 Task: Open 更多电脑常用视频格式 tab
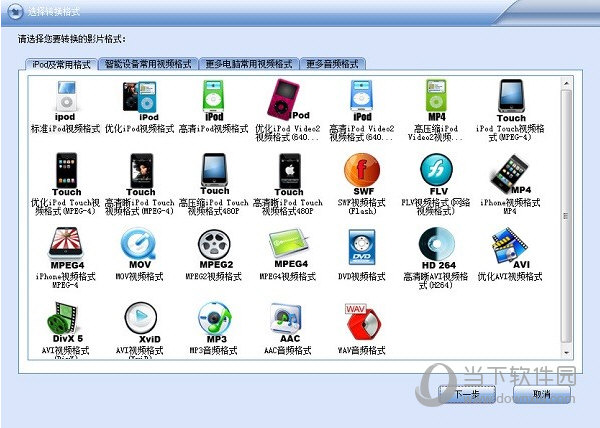click(249, 63)
